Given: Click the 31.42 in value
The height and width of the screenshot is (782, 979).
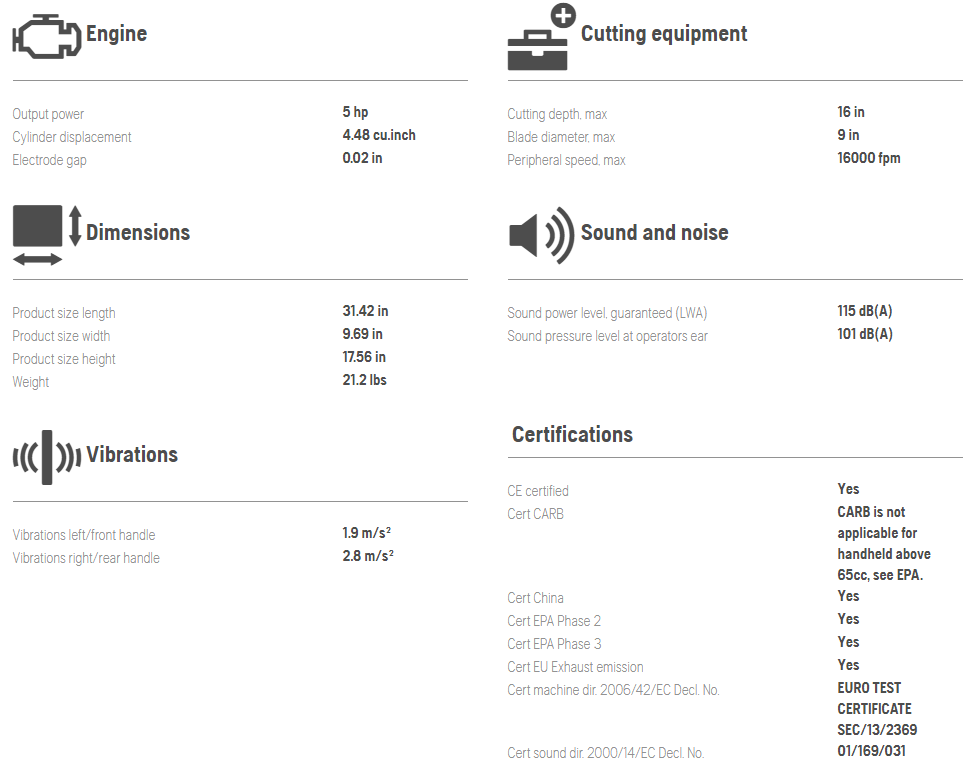Looking at the screenshot, I should coord(365,311).
